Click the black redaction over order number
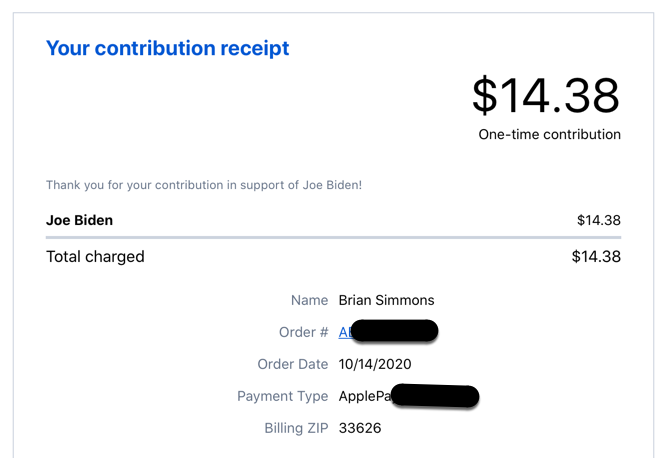The height and width of the screenshot is (458, 668). [394, 331]
